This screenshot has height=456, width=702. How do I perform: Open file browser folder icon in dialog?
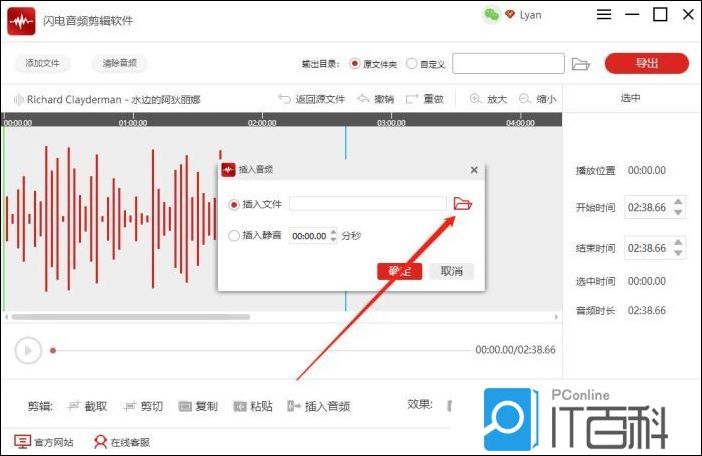tap(462, 204)
